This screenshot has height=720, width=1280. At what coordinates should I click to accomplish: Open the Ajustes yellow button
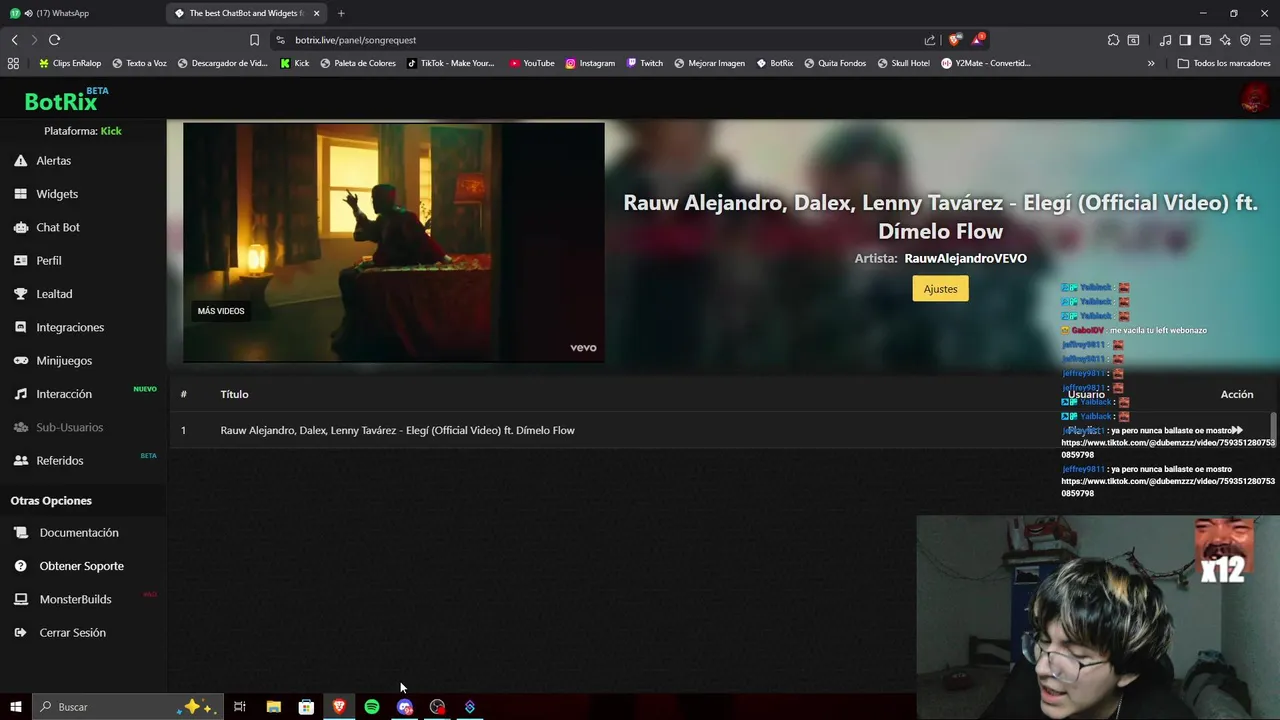(x=940, y=289)
